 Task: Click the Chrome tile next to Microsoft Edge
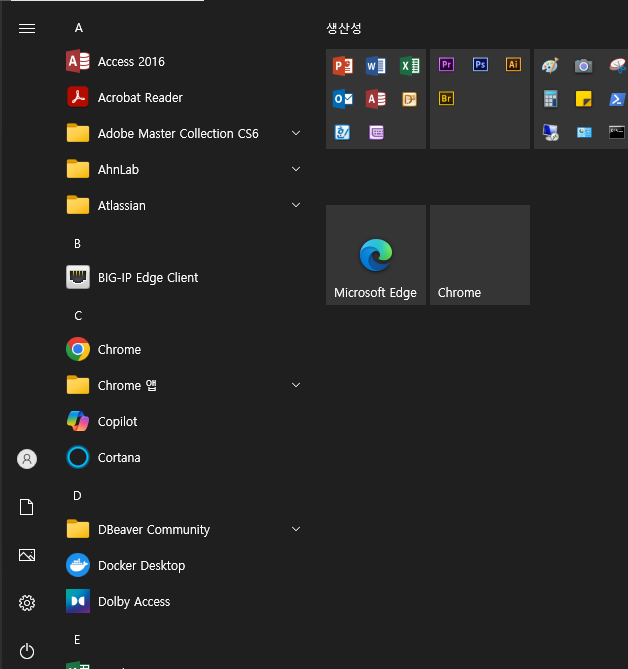(x=480, y=255)
